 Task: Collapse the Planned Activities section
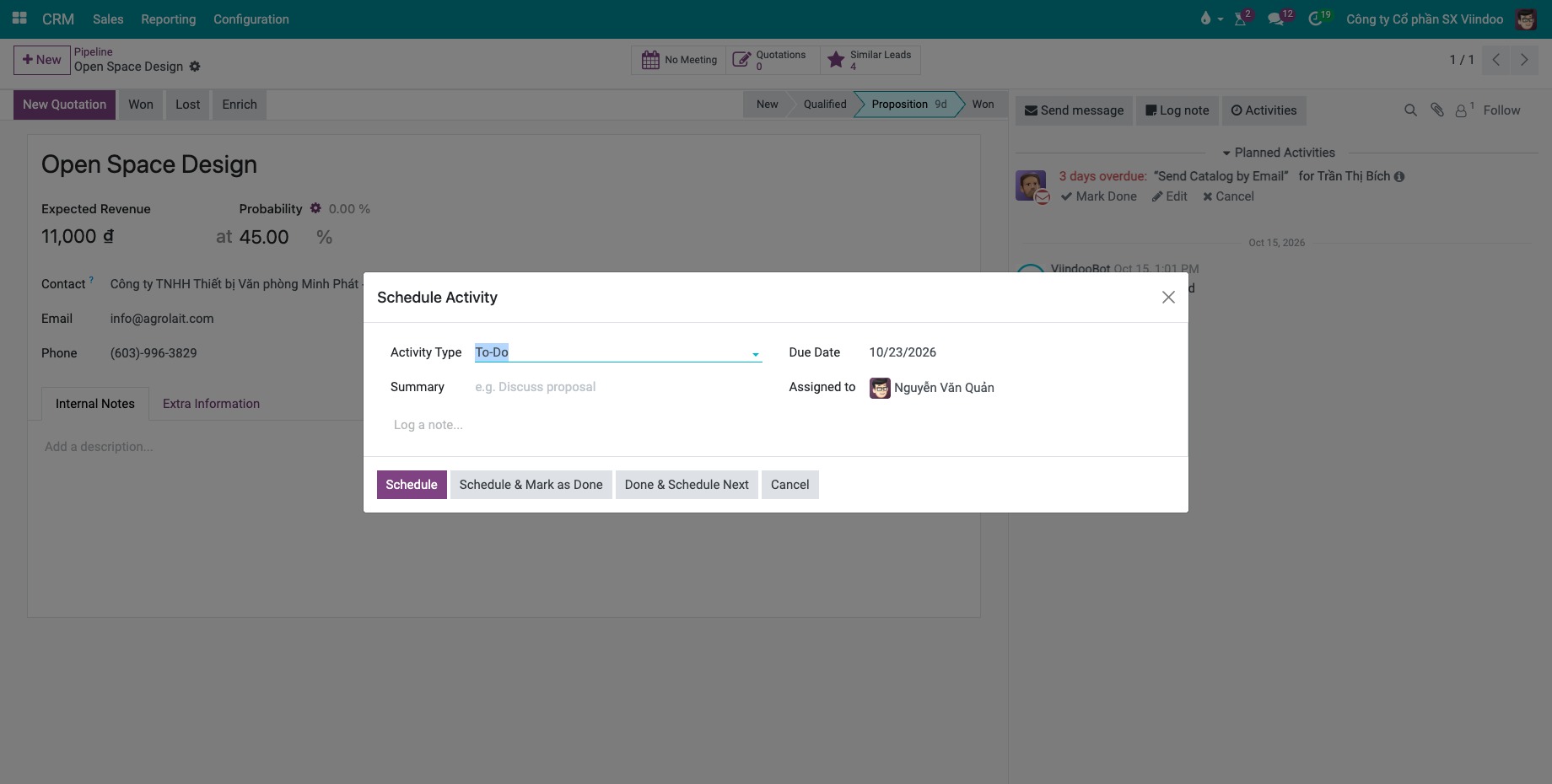[x=1279, y=153]
